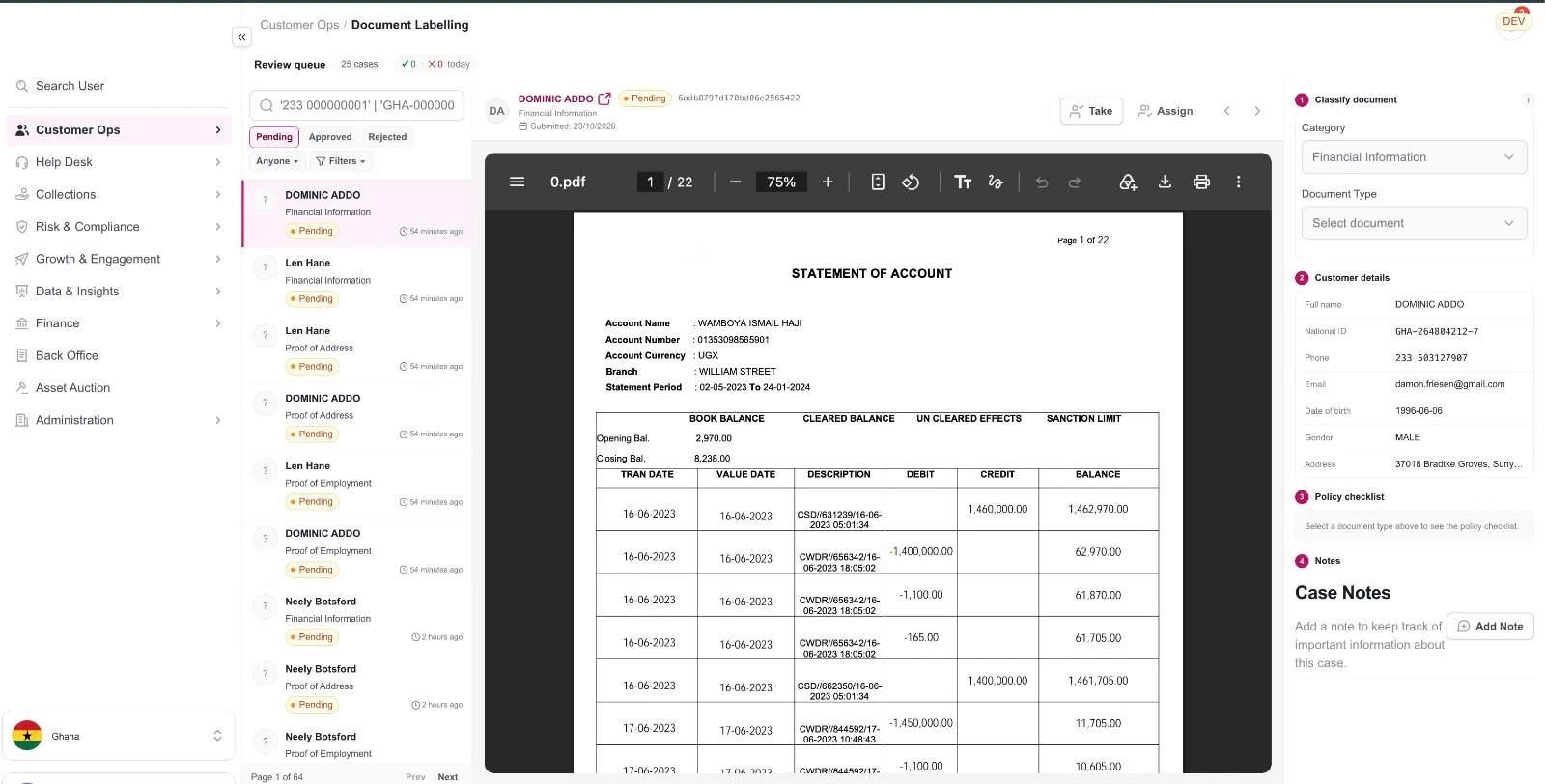The image size is (1545, 784).
Task: Switch to the Approved tab
Action: pyautogui.click(x=330, y=137)
